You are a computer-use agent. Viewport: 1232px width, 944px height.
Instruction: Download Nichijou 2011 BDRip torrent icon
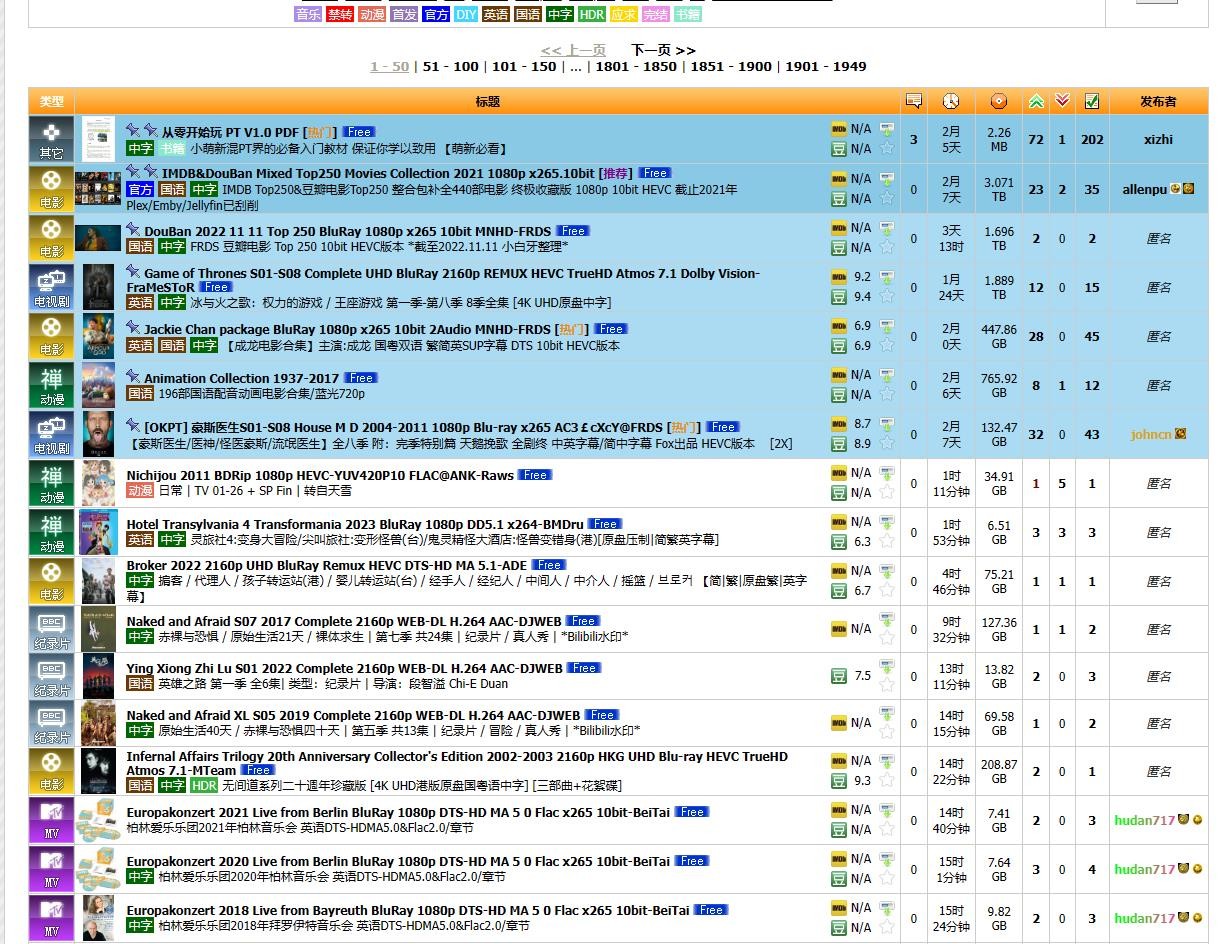(x=887, y=472)
